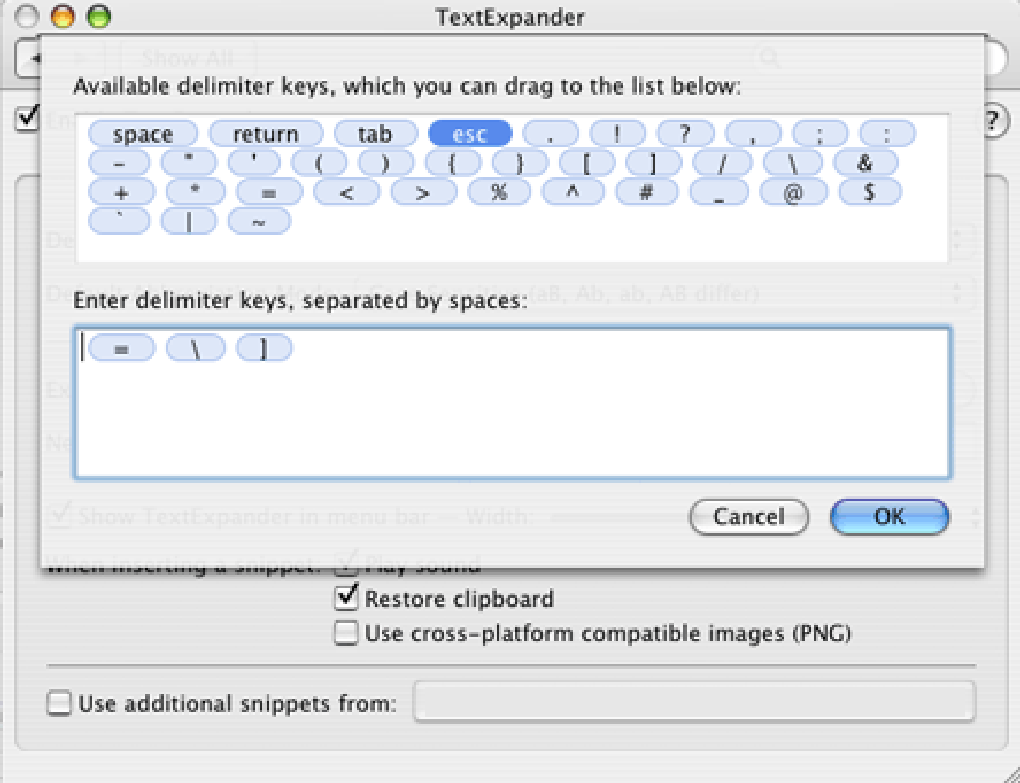Select the ampersand delimiter key

point(866,162)
